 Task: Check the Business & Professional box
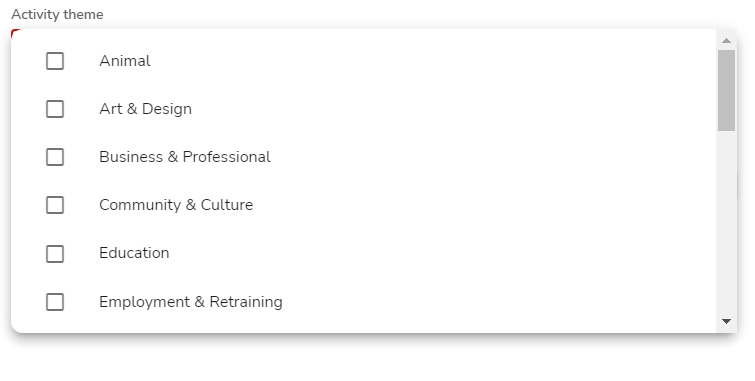(x=55, y=157)
